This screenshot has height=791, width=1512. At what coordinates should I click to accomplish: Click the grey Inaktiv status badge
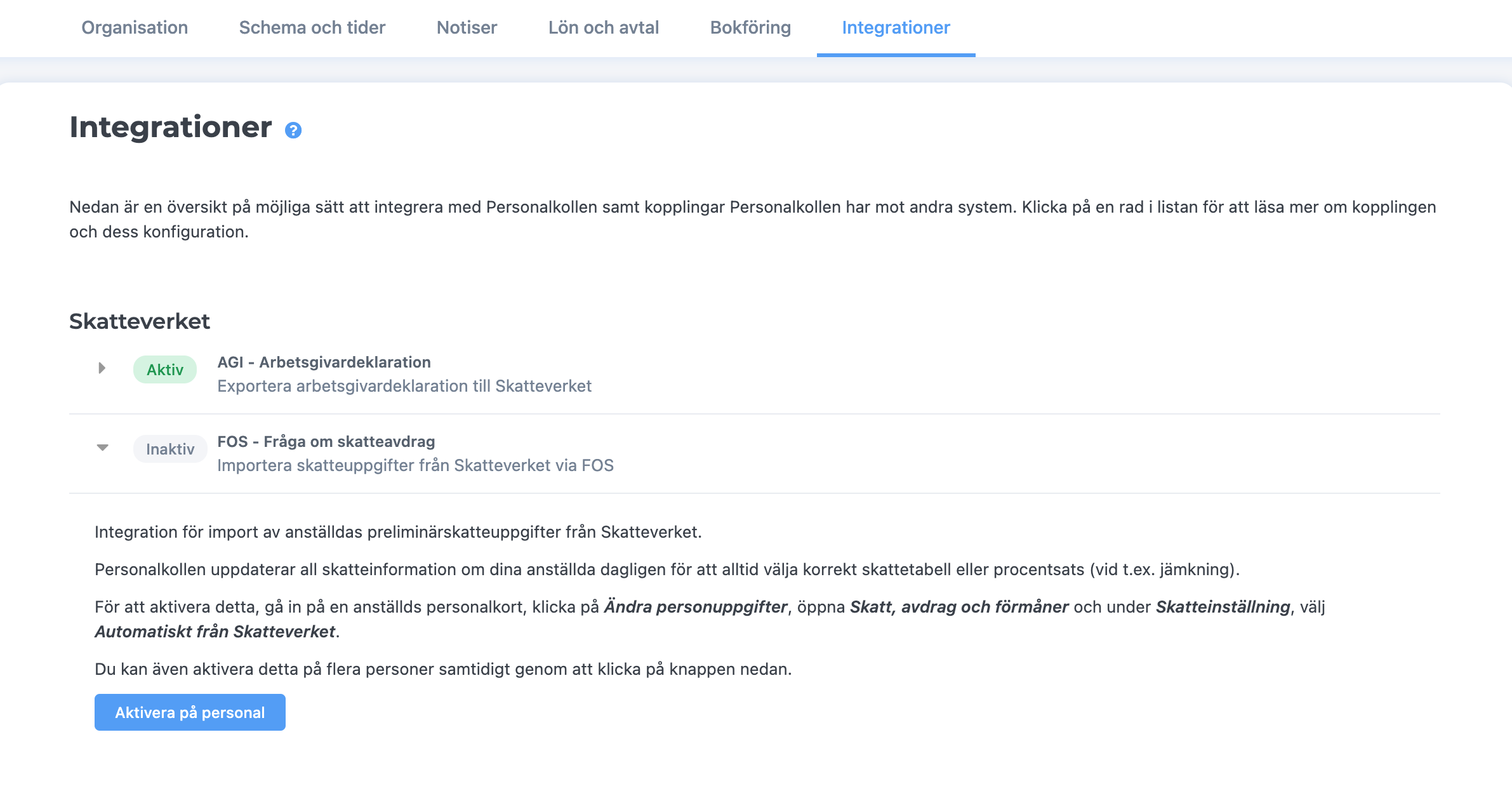[170, 449]
